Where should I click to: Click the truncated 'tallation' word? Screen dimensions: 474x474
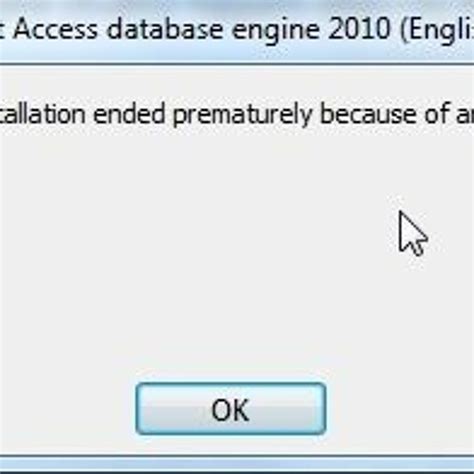[x=42, y=114]
